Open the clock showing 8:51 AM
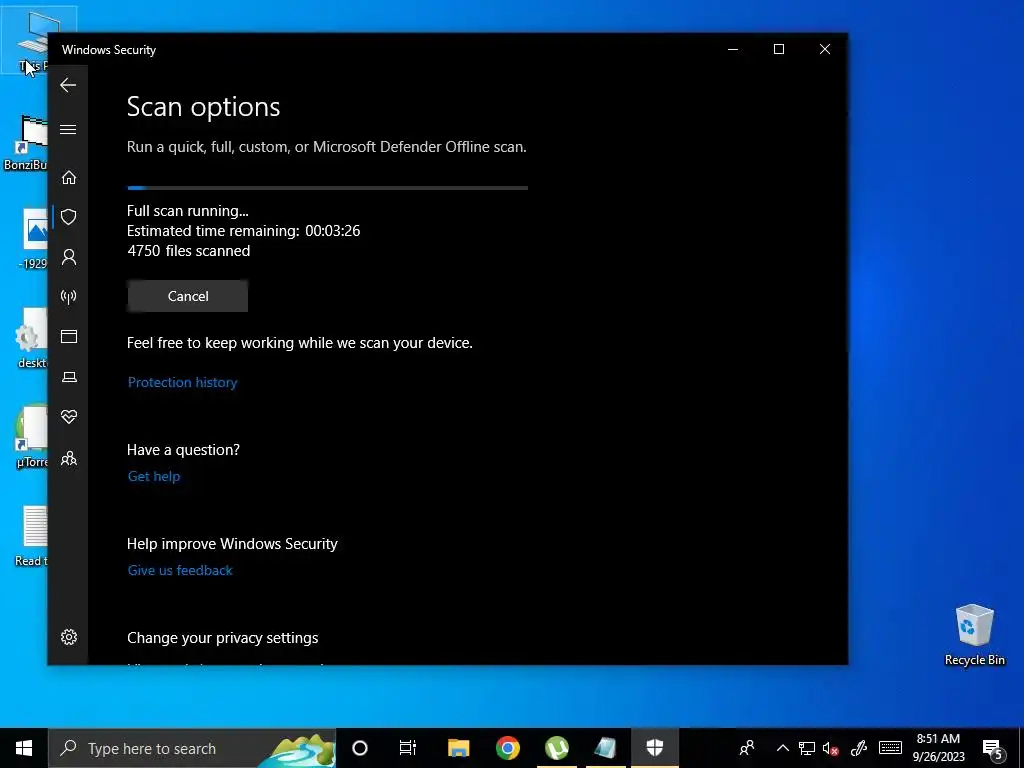1024x768 pixels. click(x=938, y=748)
